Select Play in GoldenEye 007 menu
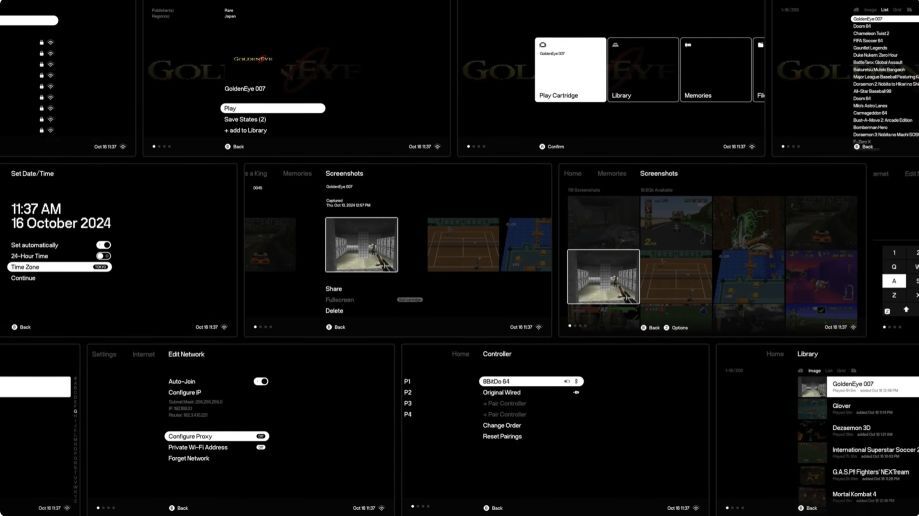 [x=273, y=108]
